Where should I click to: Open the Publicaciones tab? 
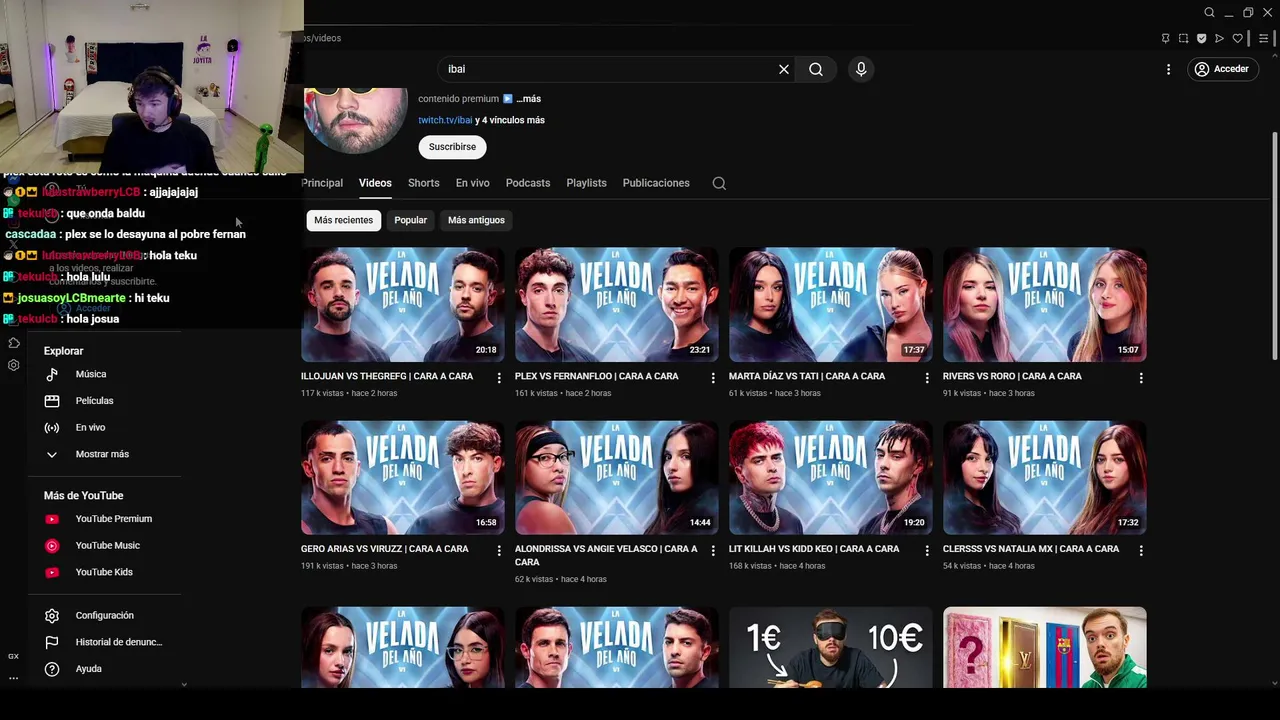tap(656, 183)
